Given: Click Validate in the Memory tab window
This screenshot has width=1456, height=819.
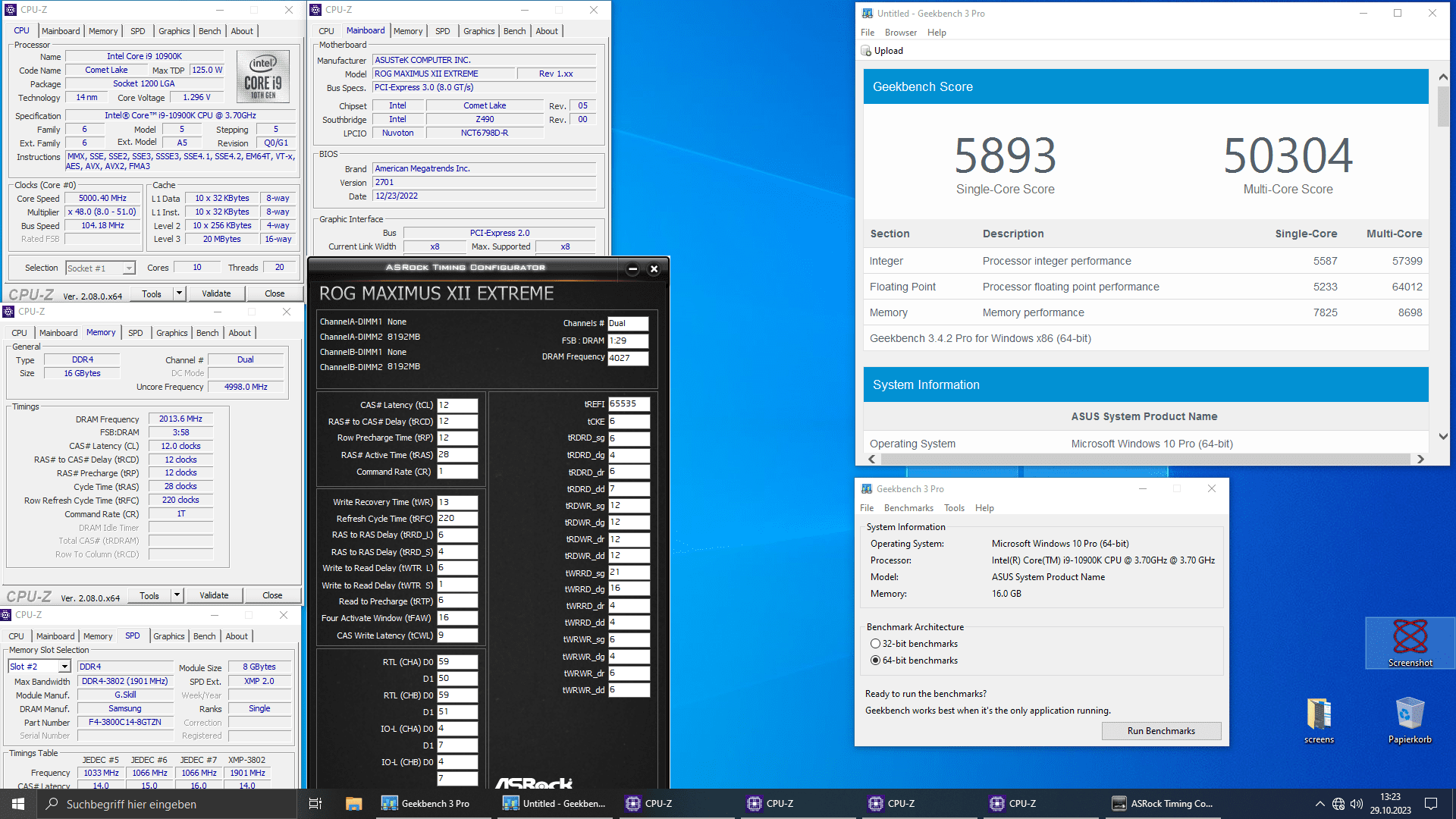Looking at the screenshot, I should pyautogui.click(x=214, y=595).
